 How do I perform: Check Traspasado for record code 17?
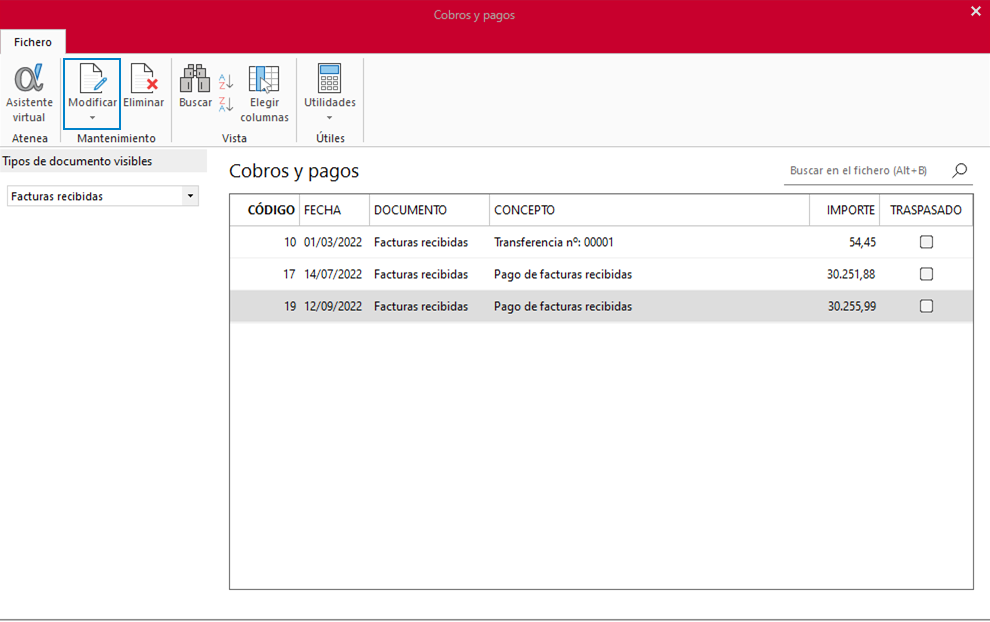926,274
